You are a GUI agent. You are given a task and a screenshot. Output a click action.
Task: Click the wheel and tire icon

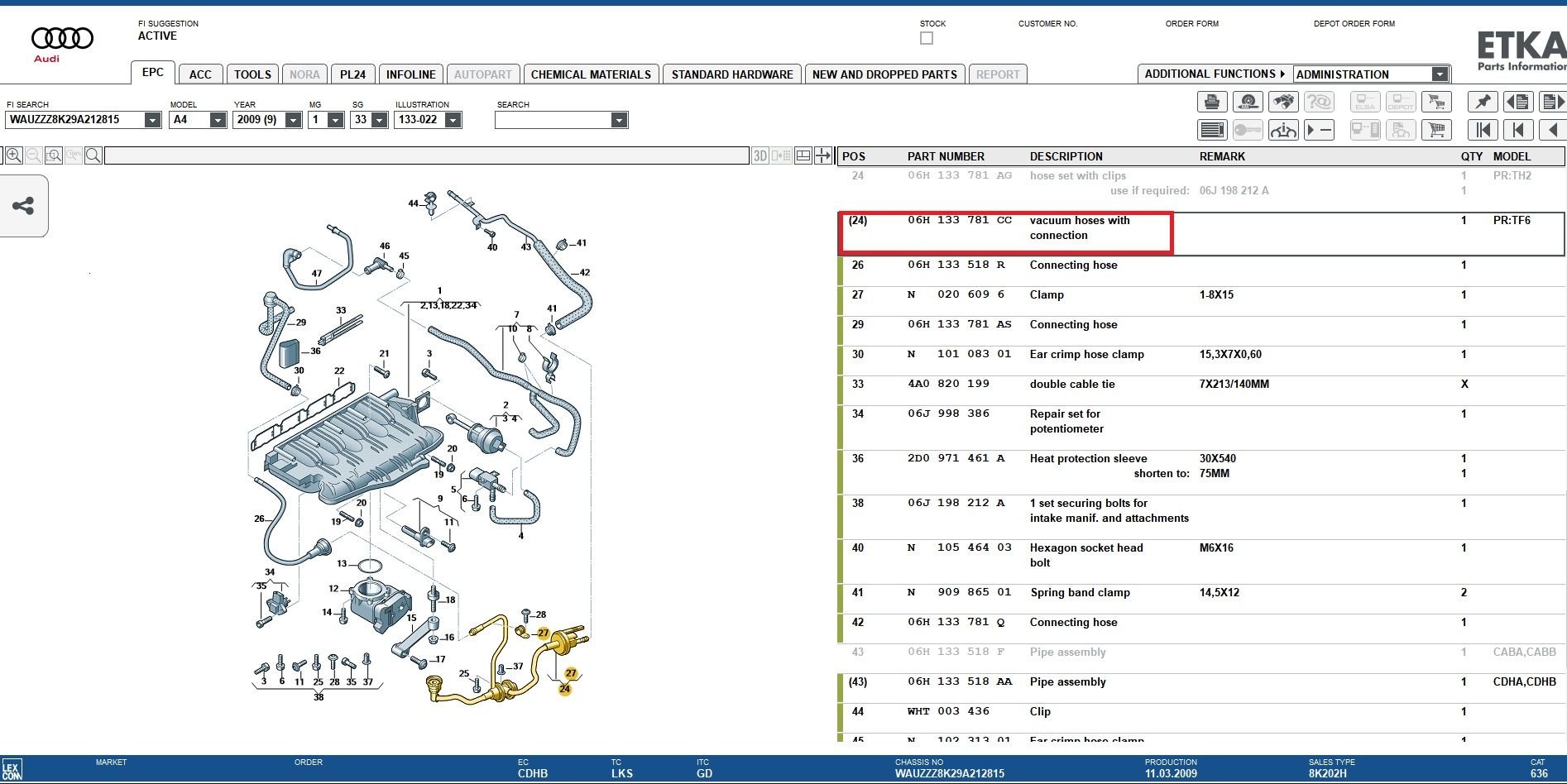tap(1248, 102)
